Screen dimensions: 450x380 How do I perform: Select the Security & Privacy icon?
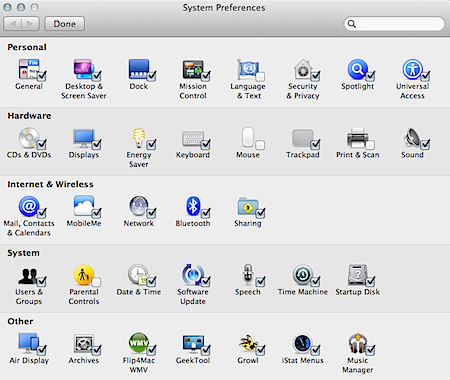302,69
